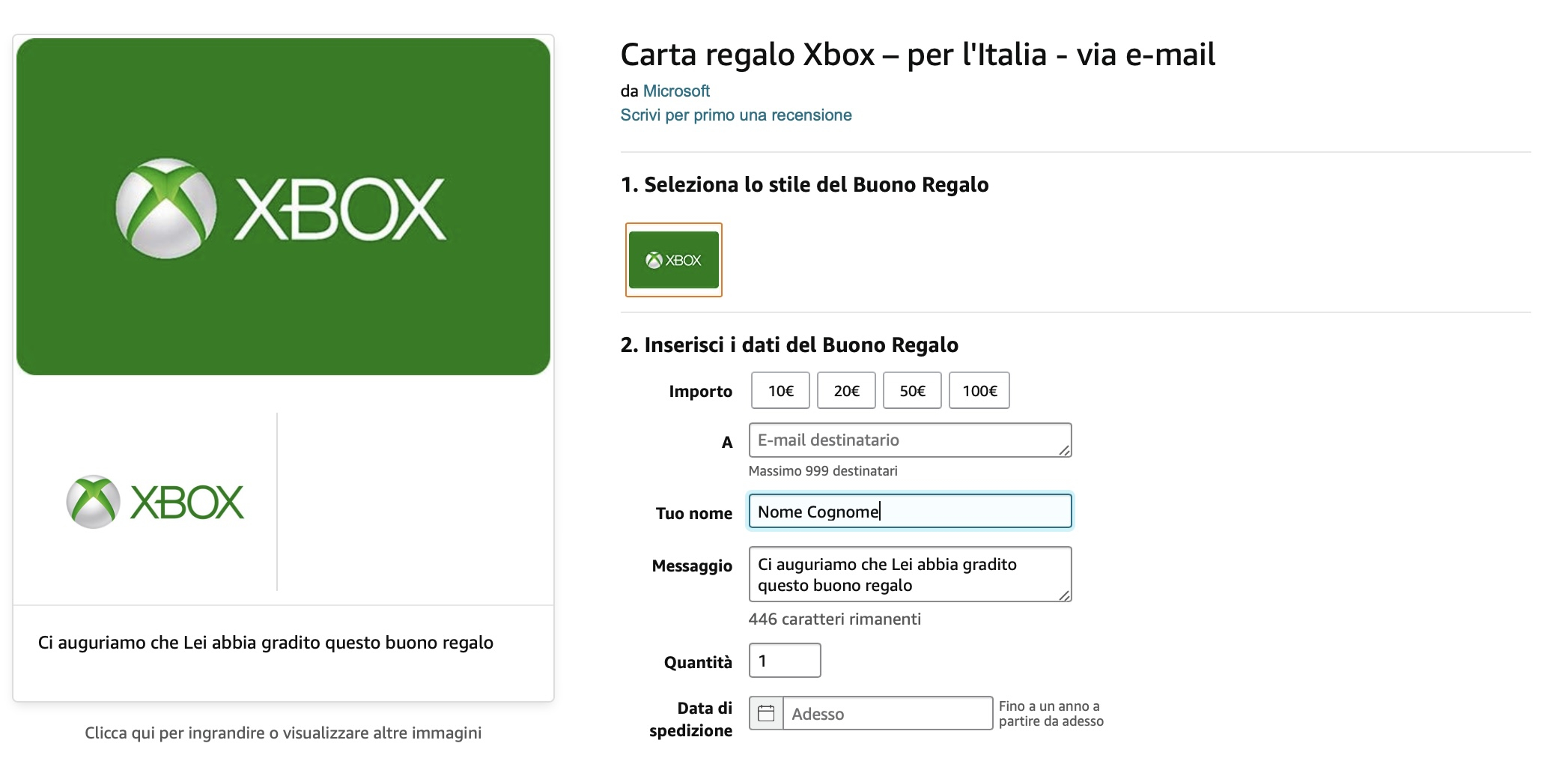Click the large Xbox card product image
The height and width of the screenshot is (764, 1568).
point(285,204)
